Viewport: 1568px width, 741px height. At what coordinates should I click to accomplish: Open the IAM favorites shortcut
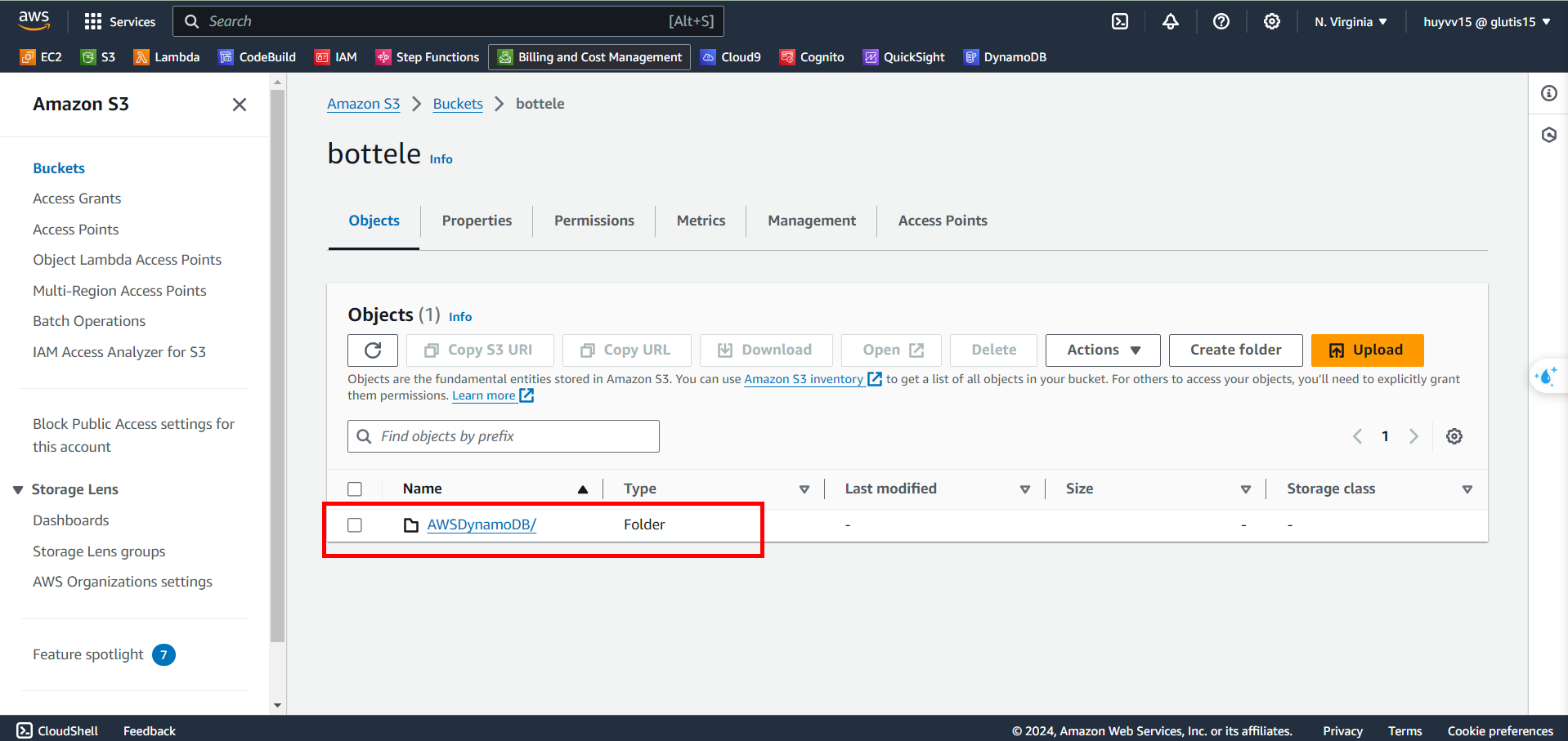(336, 57)
